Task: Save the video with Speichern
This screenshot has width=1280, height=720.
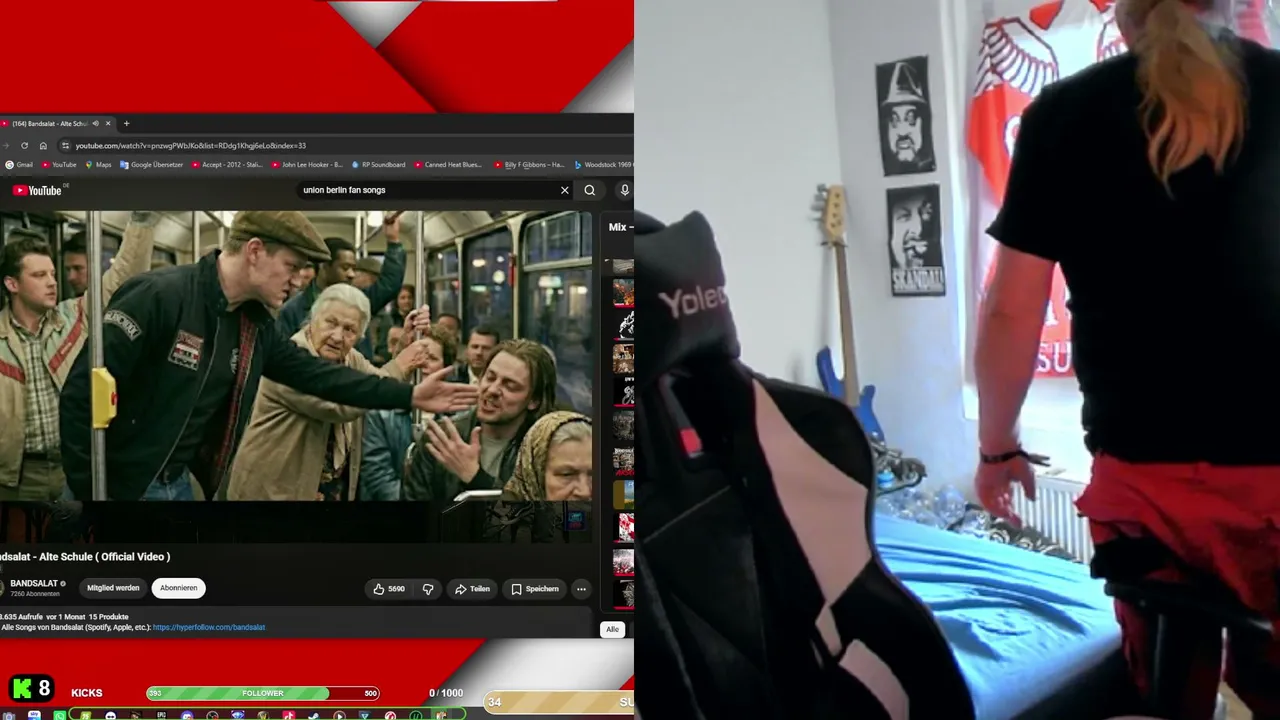Action: click(x=535, y=589)
